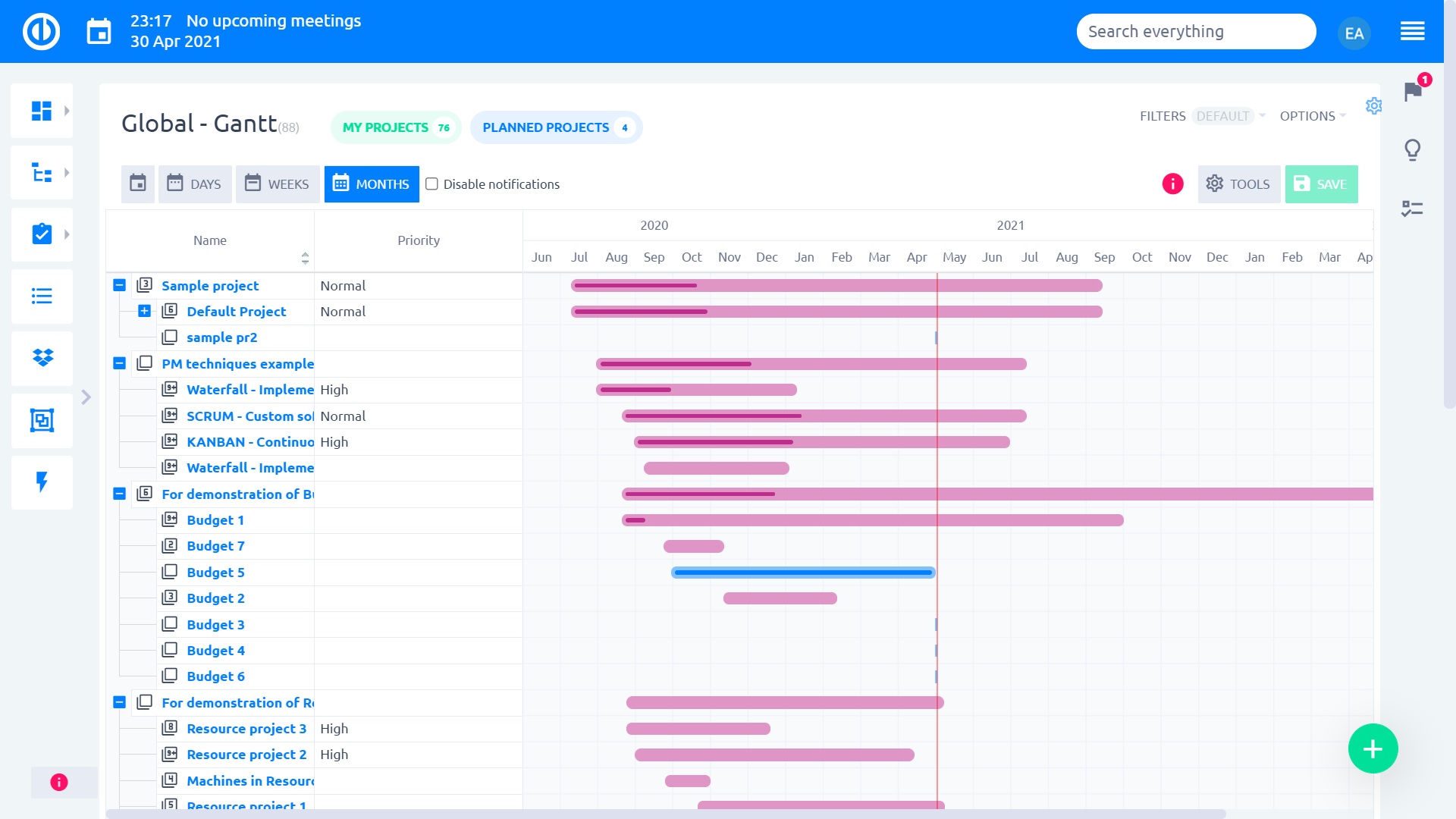Select the tasks clipboard icon in sidebar
The image size is (1456, 819).
(x=42, y=234)
